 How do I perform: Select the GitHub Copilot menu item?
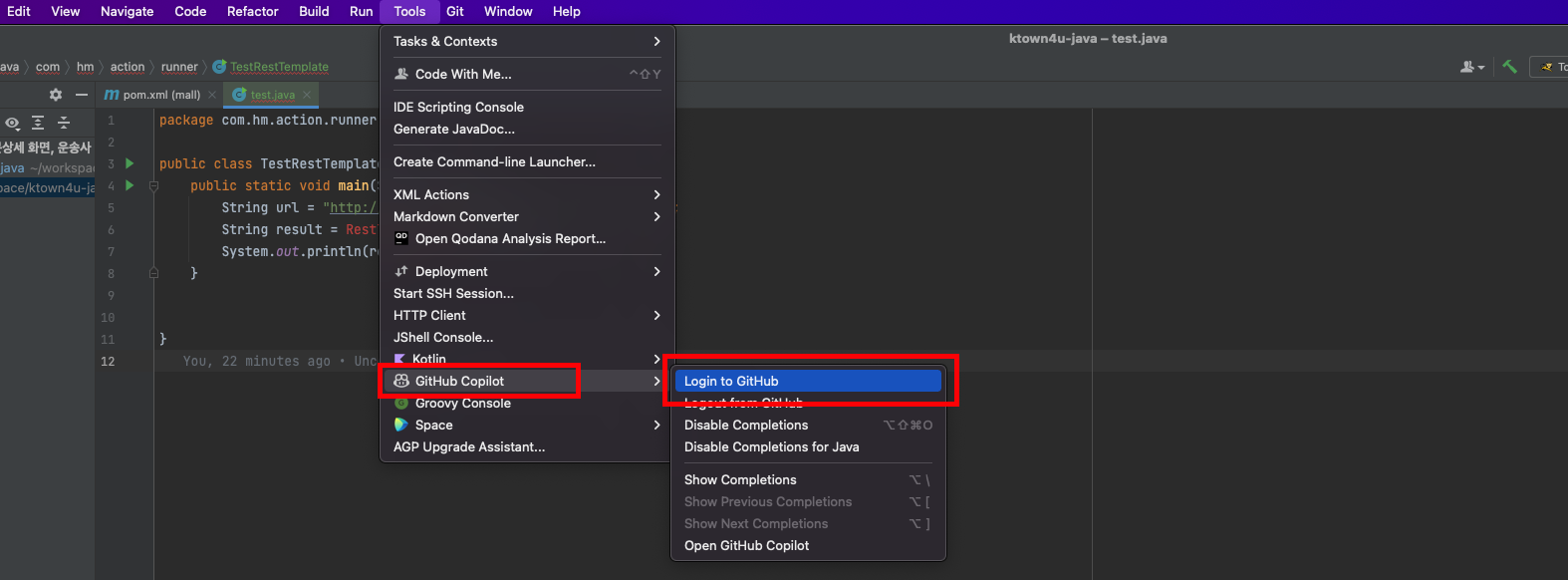pyautogui.click(x=527, y=381)
